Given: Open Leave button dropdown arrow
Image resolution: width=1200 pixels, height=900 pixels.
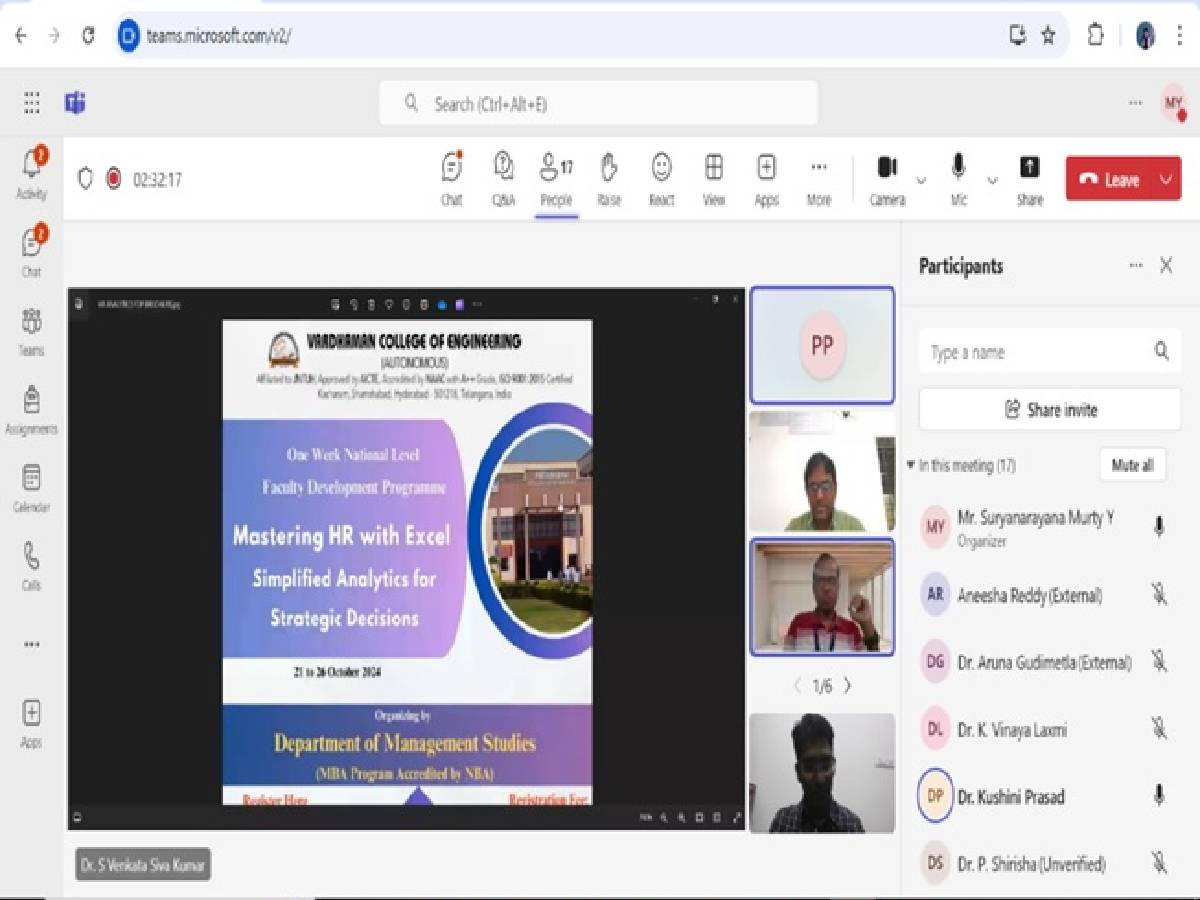Looking at the screenshot, I should pos(1165,180).
